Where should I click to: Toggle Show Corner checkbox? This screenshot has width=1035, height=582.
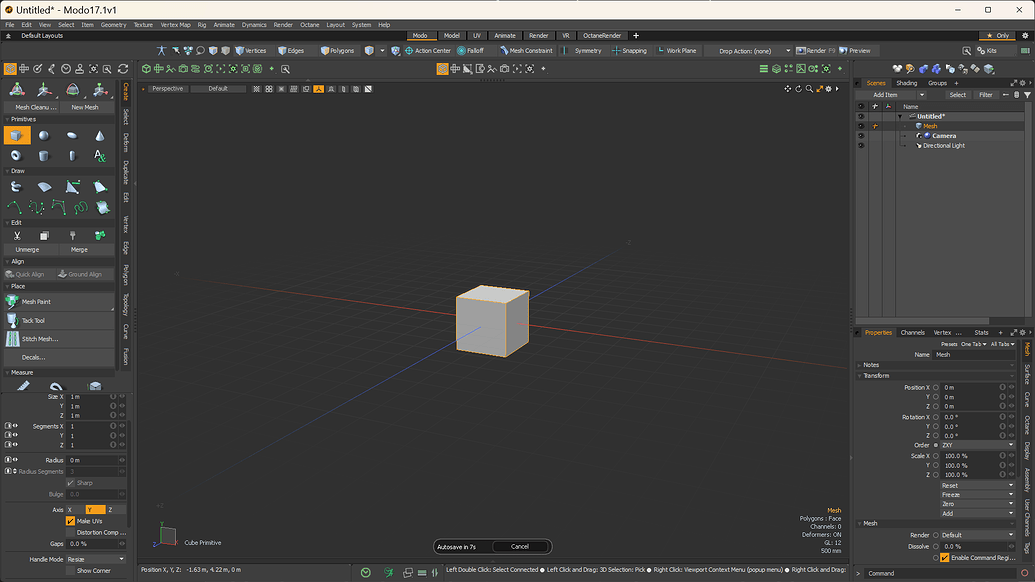pyautogui.click(x=71, y=570)
